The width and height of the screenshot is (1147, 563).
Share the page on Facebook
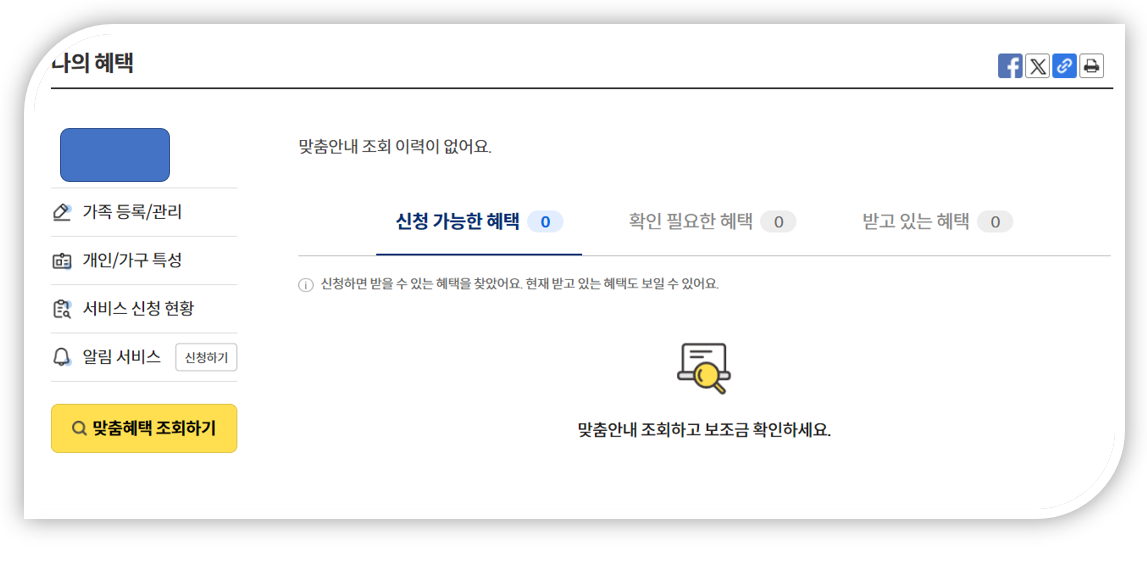[x=1010, y=66]
